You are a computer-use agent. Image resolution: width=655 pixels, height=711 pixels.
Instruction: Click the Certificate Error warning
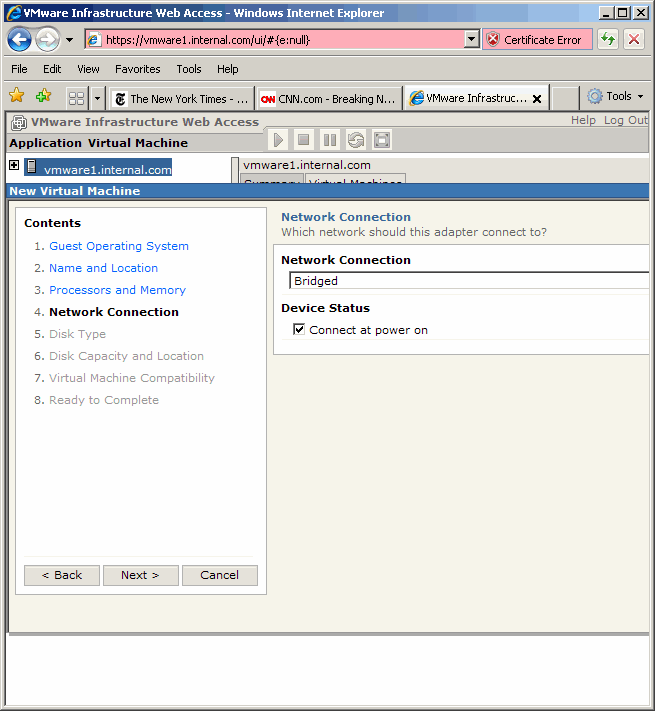pos(537,40)
